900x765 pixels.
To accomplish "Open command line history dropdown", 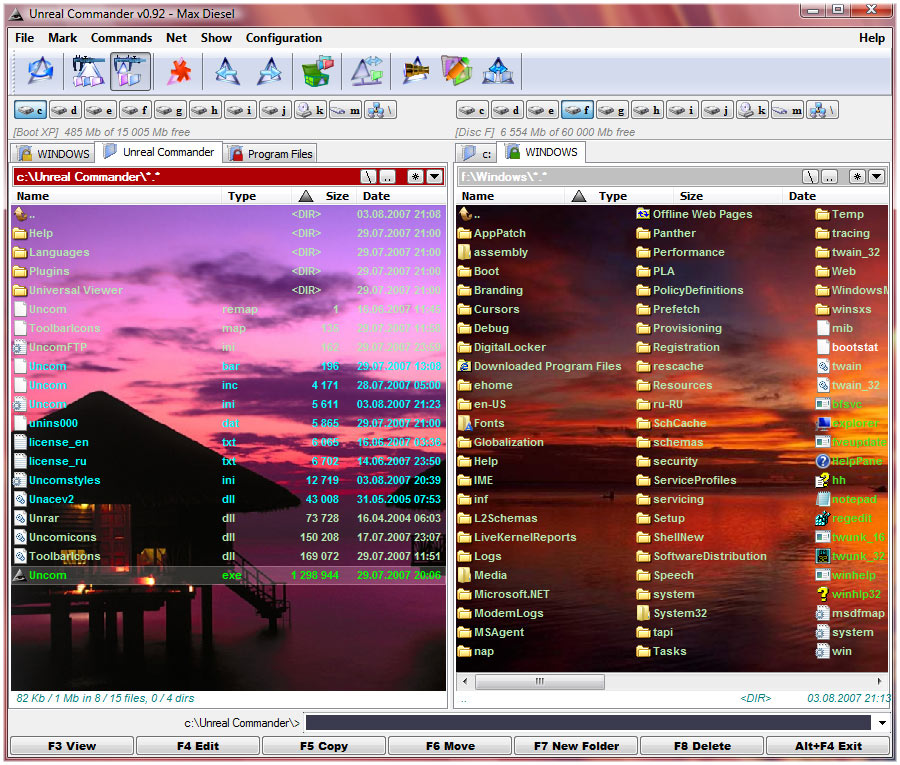I will click(x=882, y=723).
